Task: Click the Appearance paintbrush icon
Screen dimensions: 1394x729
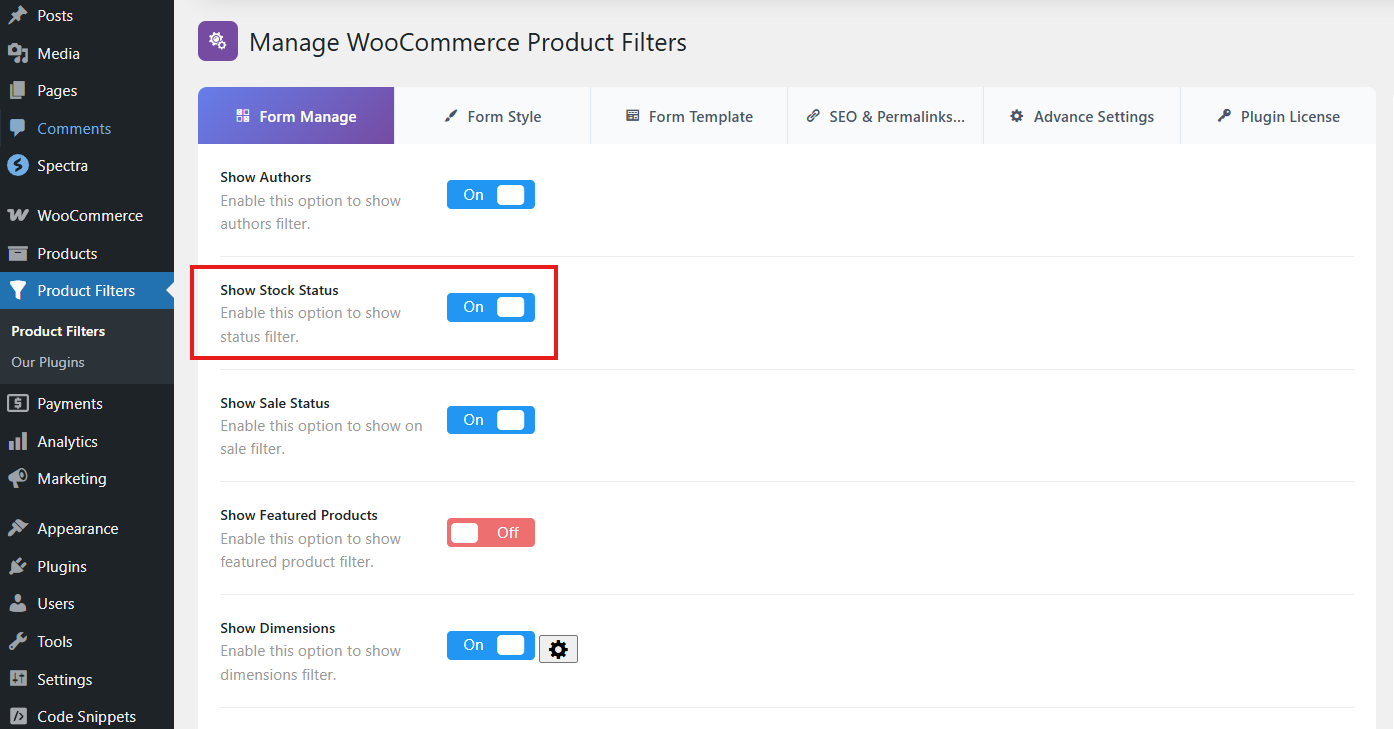Action: [x=17, y=529]
